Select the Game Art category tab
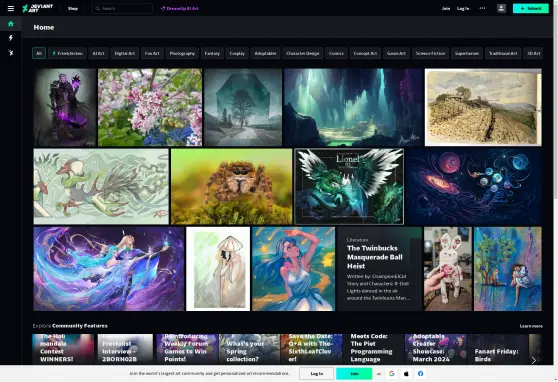Screen dimensions: 558x382 [x=396, y=53]
